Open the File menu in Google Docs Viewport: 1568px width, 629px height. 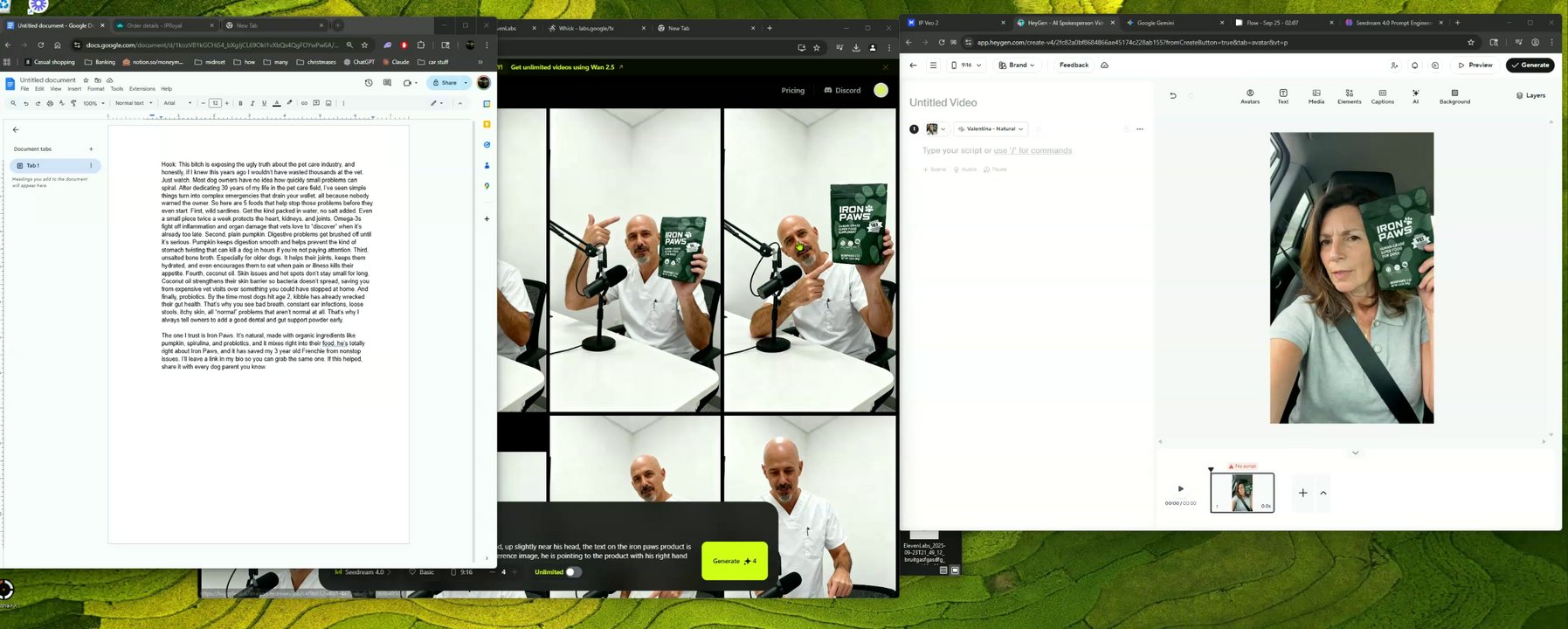click(x=24, y=89)
